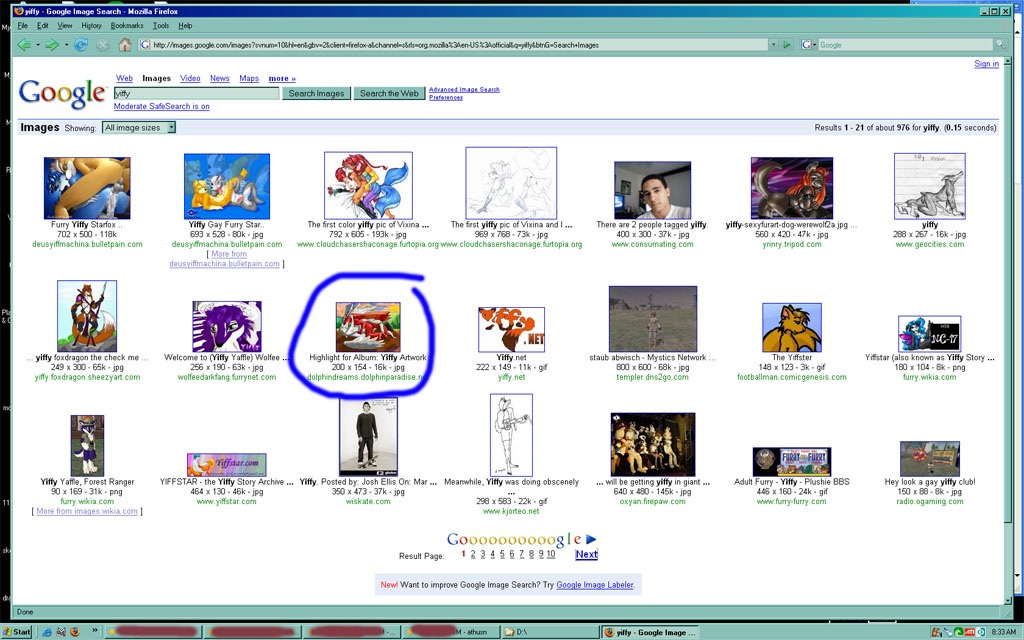Open the Windows Start button
Screen dimensions: 1024x640
pos(16,632)
